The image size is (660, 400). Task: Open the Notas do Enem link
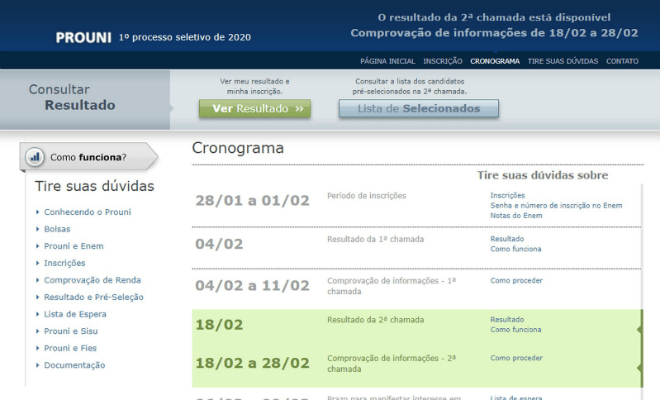pos(516,216)
